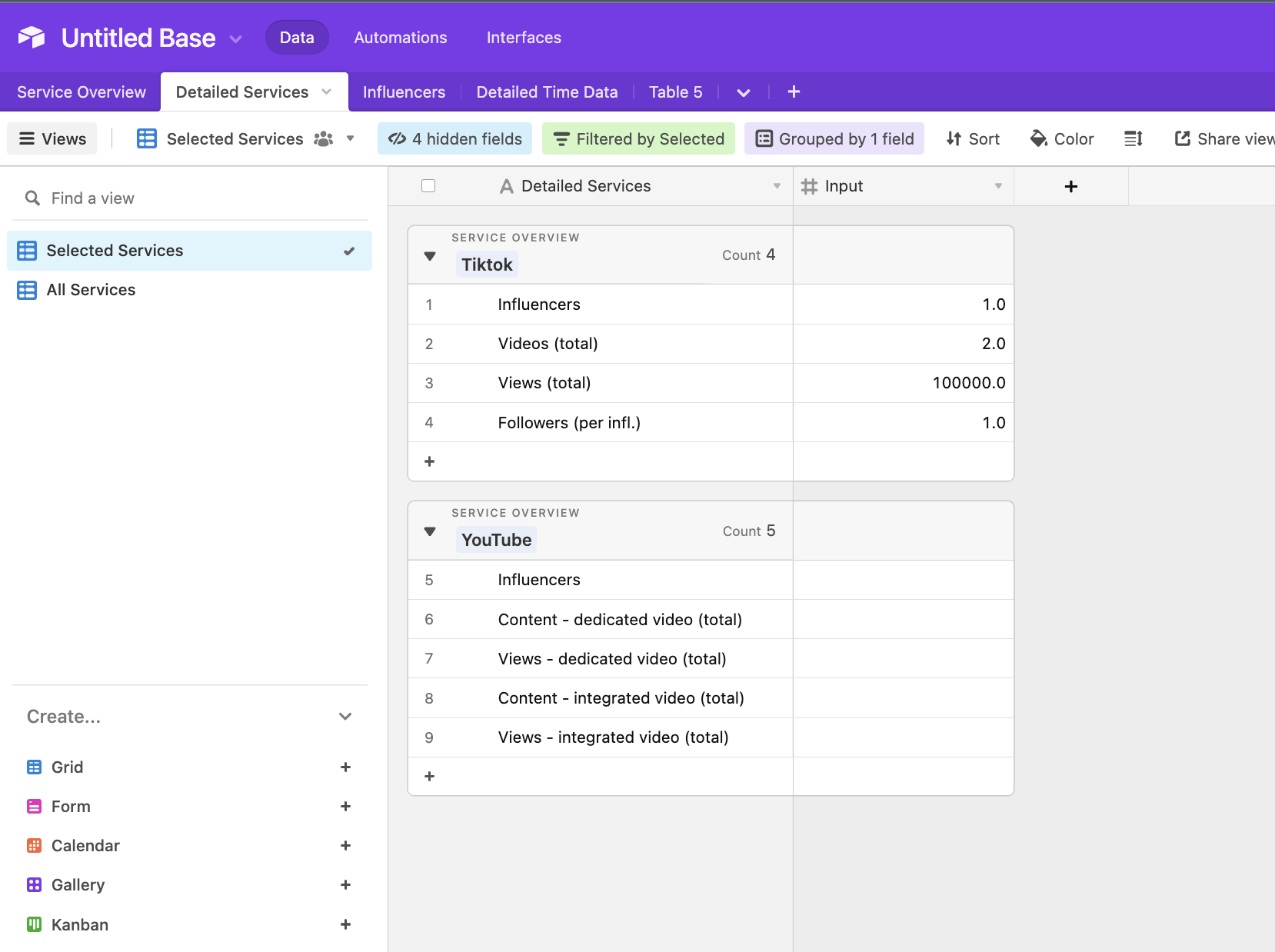Add a new Calendar view

tap(345, 846)
